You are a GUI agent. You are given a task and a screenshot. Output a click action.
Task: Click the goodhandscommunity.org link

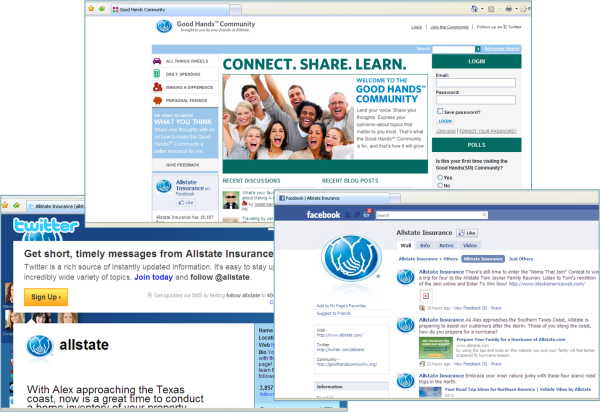pyautogui.click(x=347, y=364)
